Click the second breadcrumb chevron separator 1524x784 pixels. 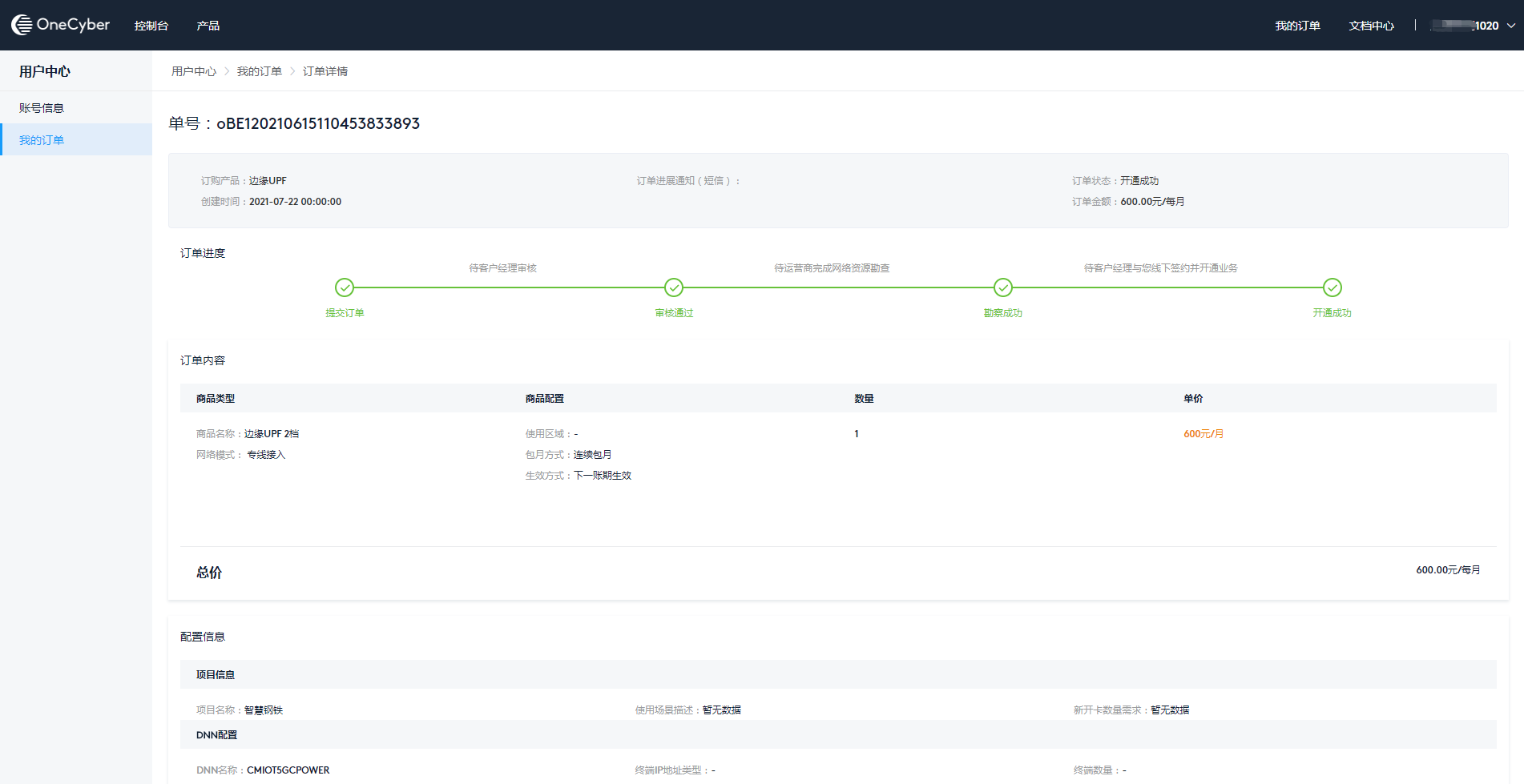(292, 71)
